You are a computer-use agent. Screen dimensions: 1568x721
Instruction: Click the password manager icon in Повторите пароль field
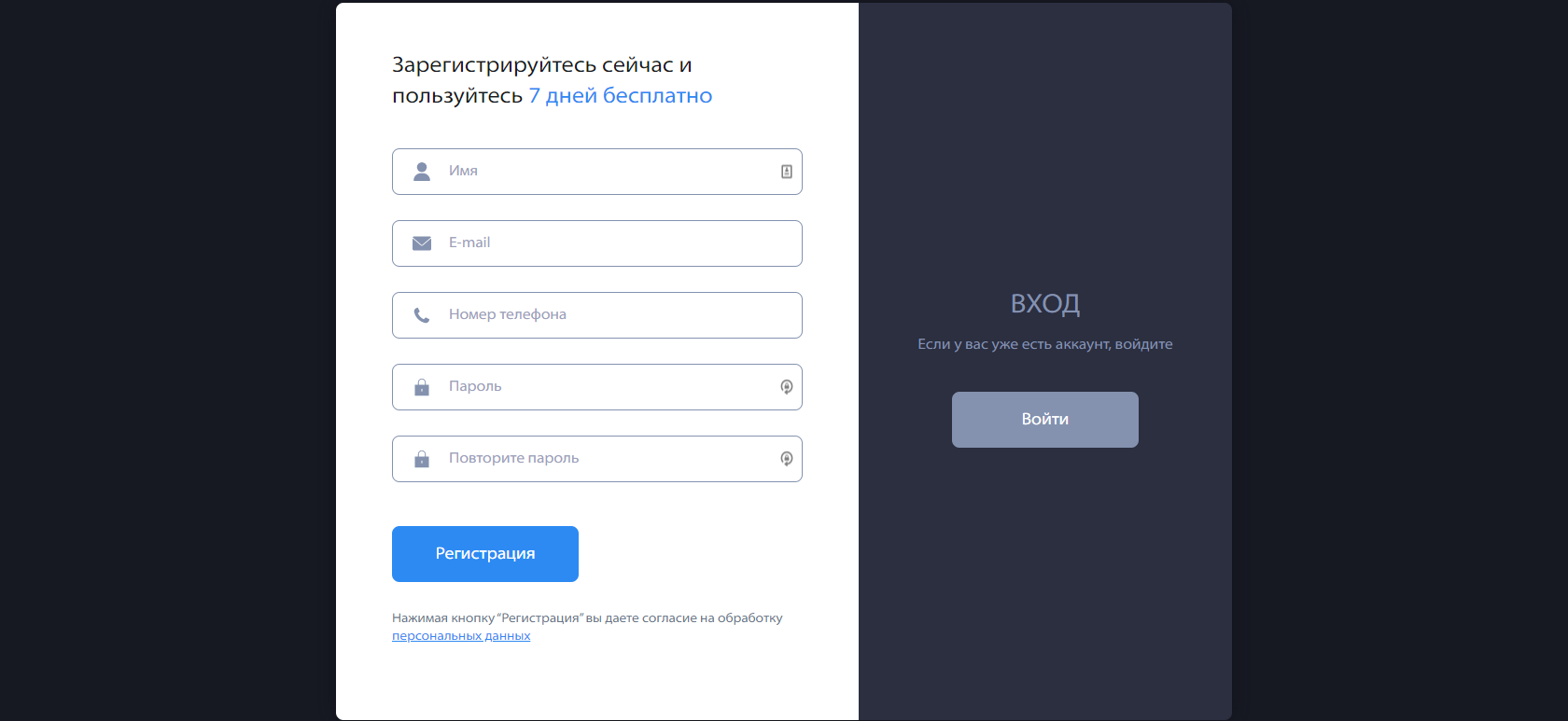pyautogui.click(x=787, y=459)
